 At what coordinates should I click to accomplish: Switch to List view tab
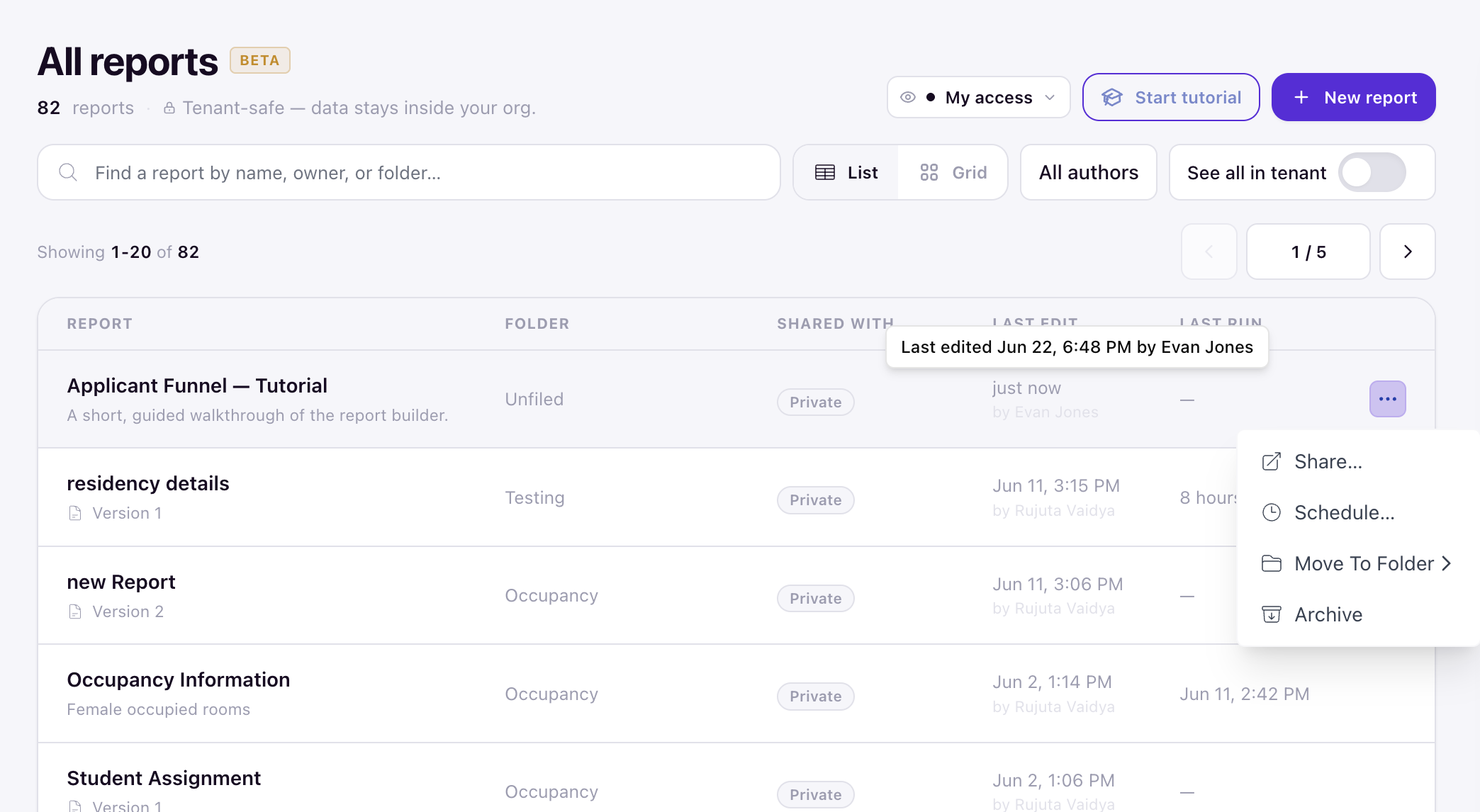846,172
